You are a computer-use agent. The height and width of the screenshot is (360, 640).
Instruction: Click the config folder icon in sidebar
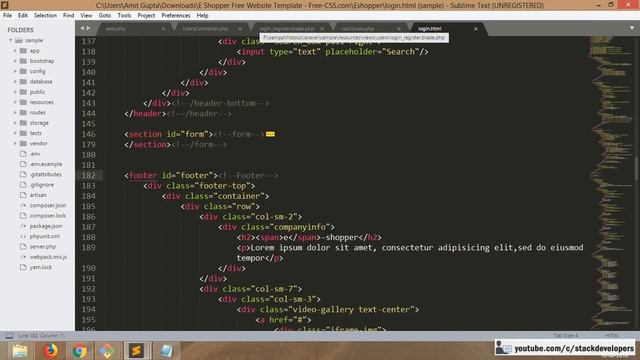23,71
